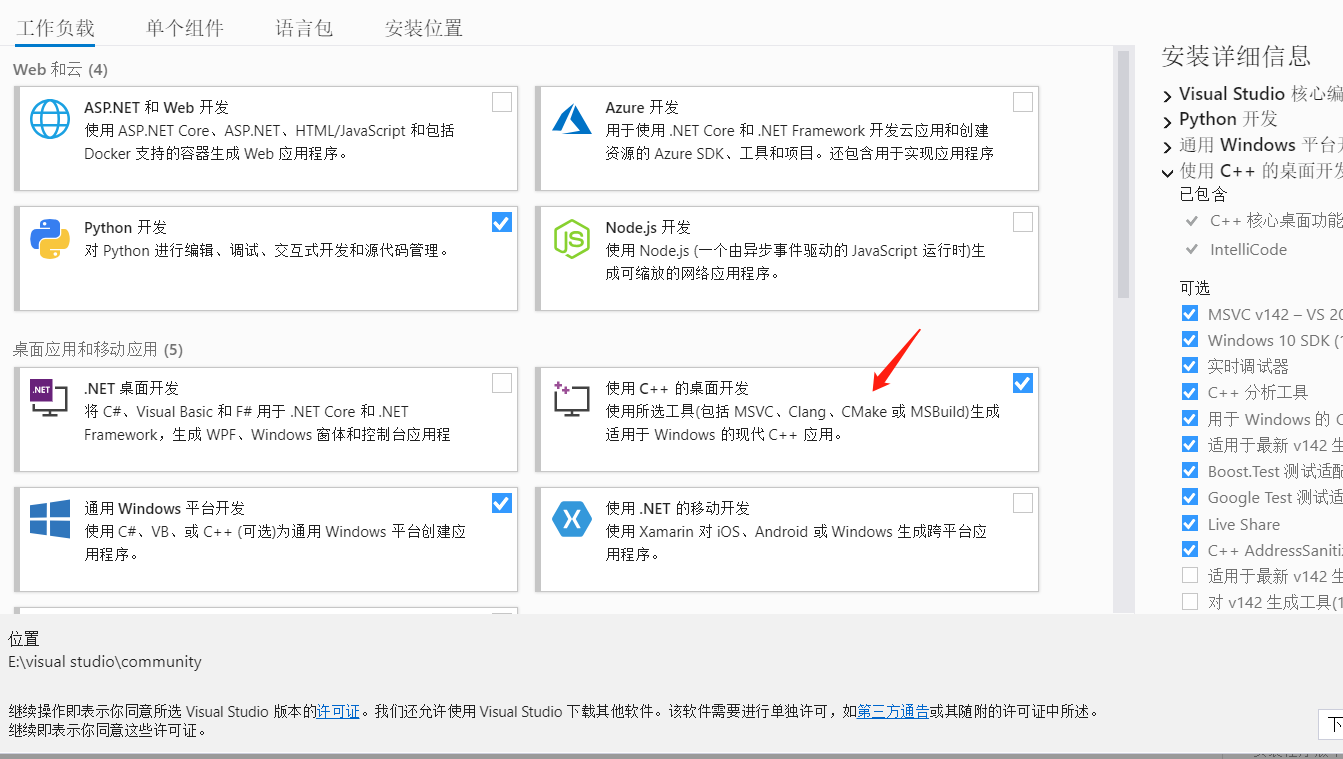Select the 使用 .NET 的移动开发 card title
The image size is (1343, 759).
677,508
